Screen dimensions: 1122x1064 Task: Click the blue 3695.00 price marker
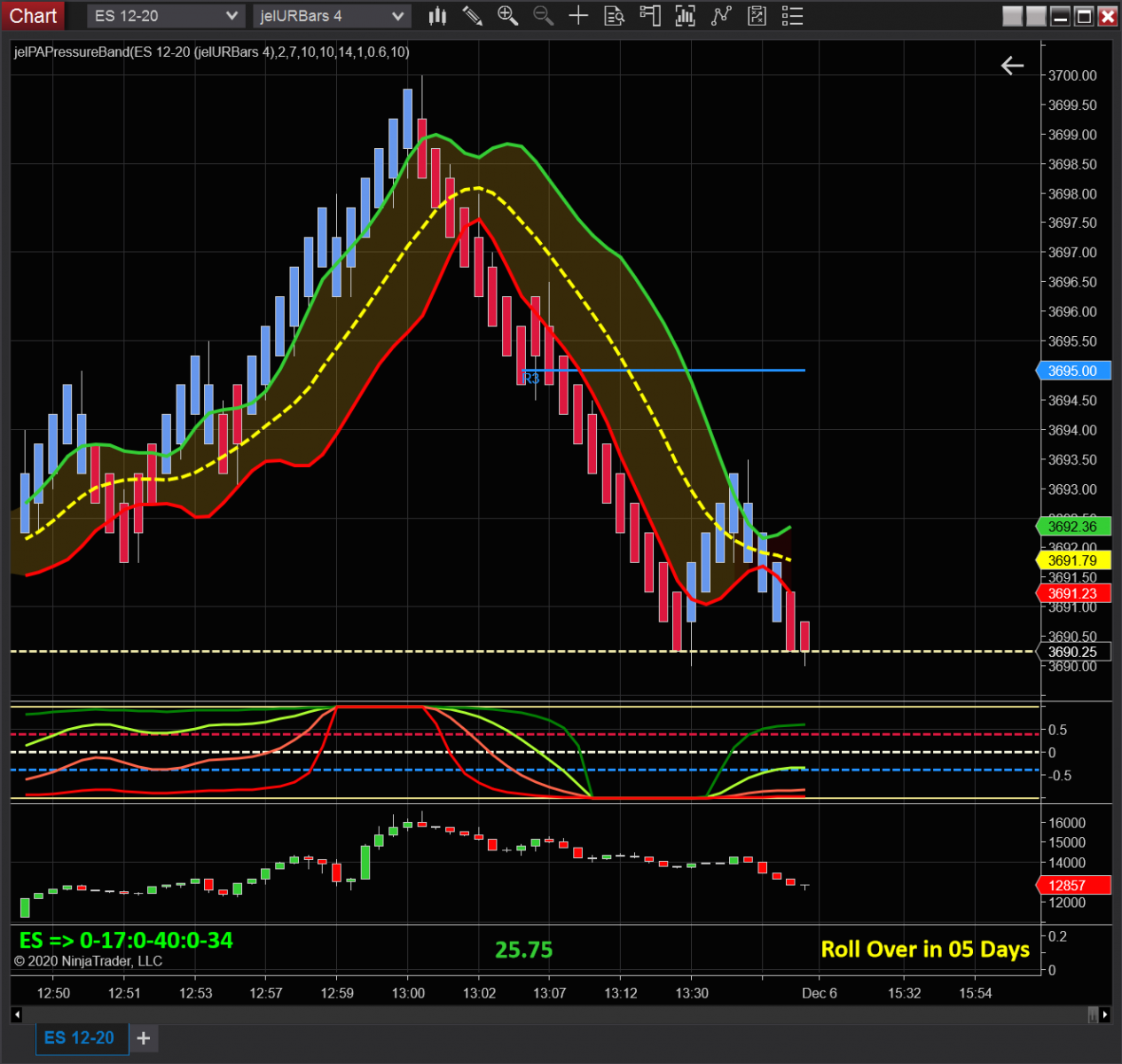(x=1073, y=371)
